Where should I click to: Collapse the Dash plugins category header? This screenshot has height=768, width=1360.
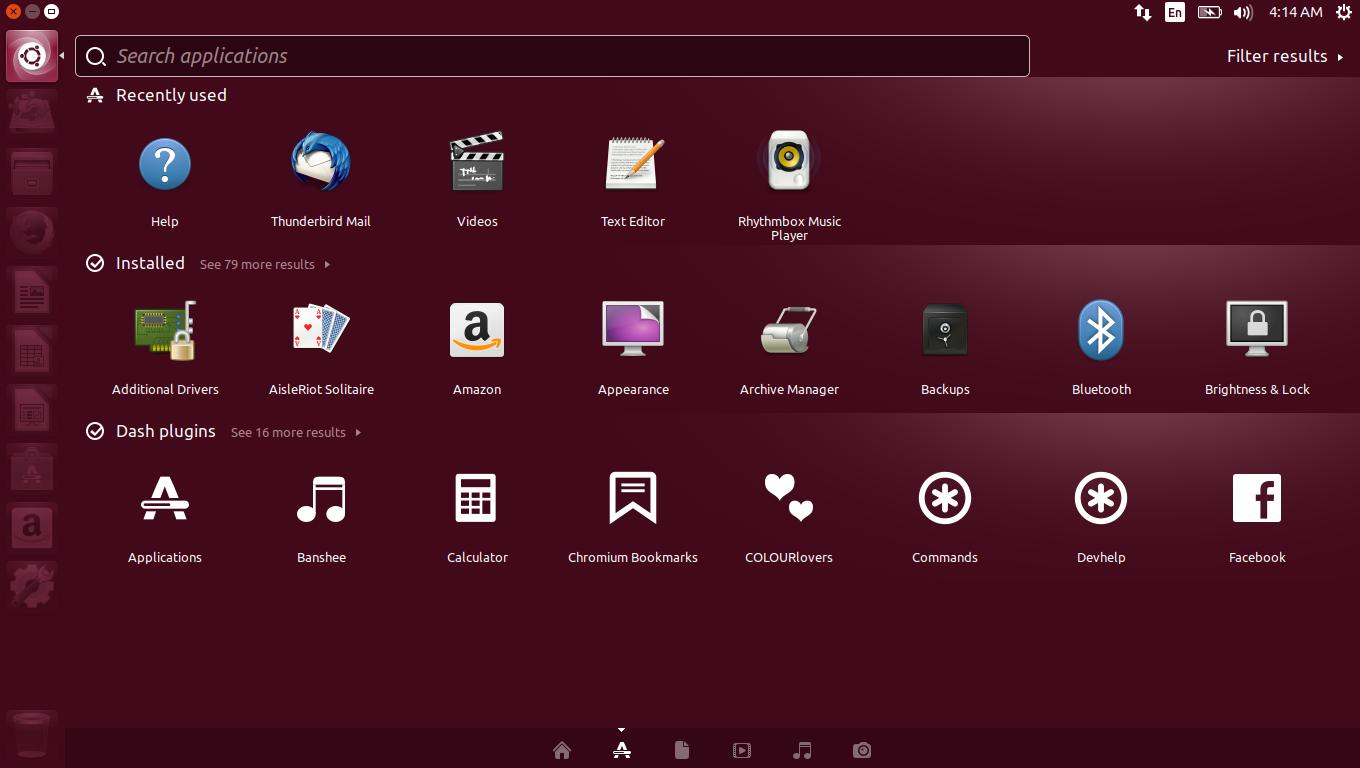pyautogui.click(x=151, y=431)
